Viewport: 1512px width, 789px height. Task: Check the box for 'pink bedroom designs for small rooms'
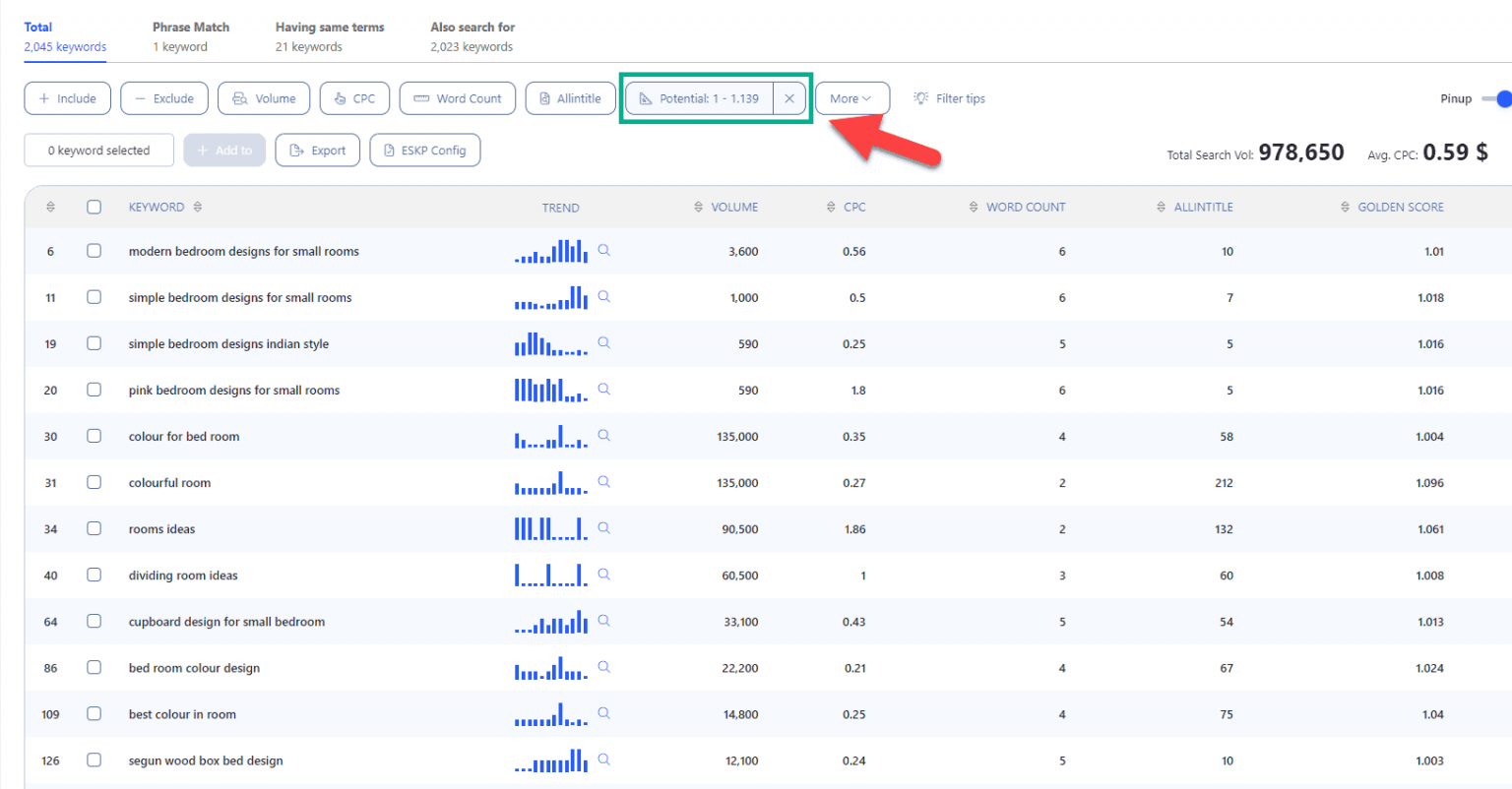[94, 390]
